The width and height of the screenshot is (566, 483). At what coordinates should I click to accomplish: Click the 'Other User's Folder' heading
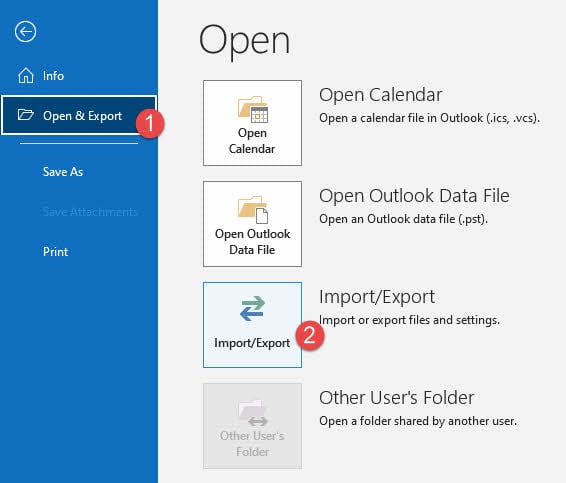coord(396,398)
